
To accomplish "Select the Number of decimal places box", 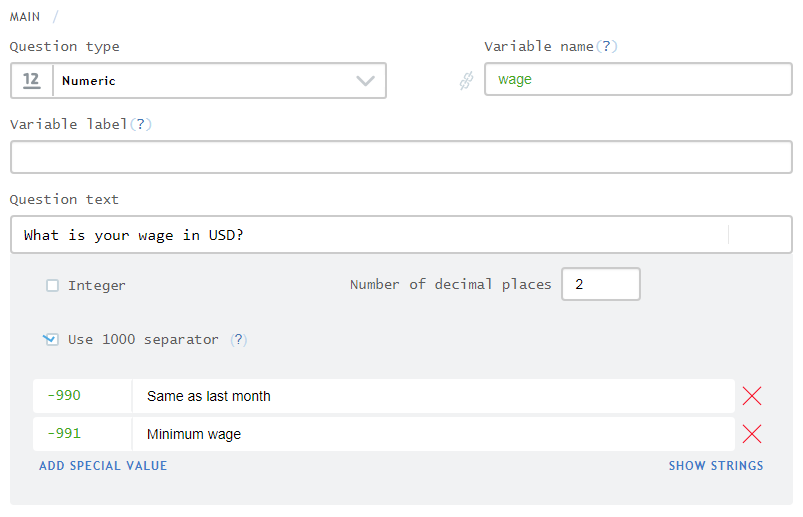I will (x=600, y=284).
